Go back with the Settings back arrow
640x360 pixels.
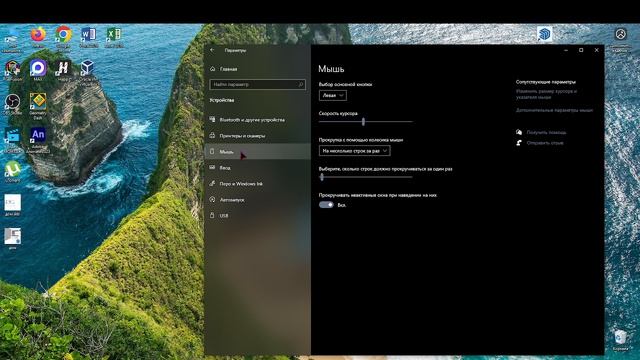pyautogui.click(x=212, y=50)
